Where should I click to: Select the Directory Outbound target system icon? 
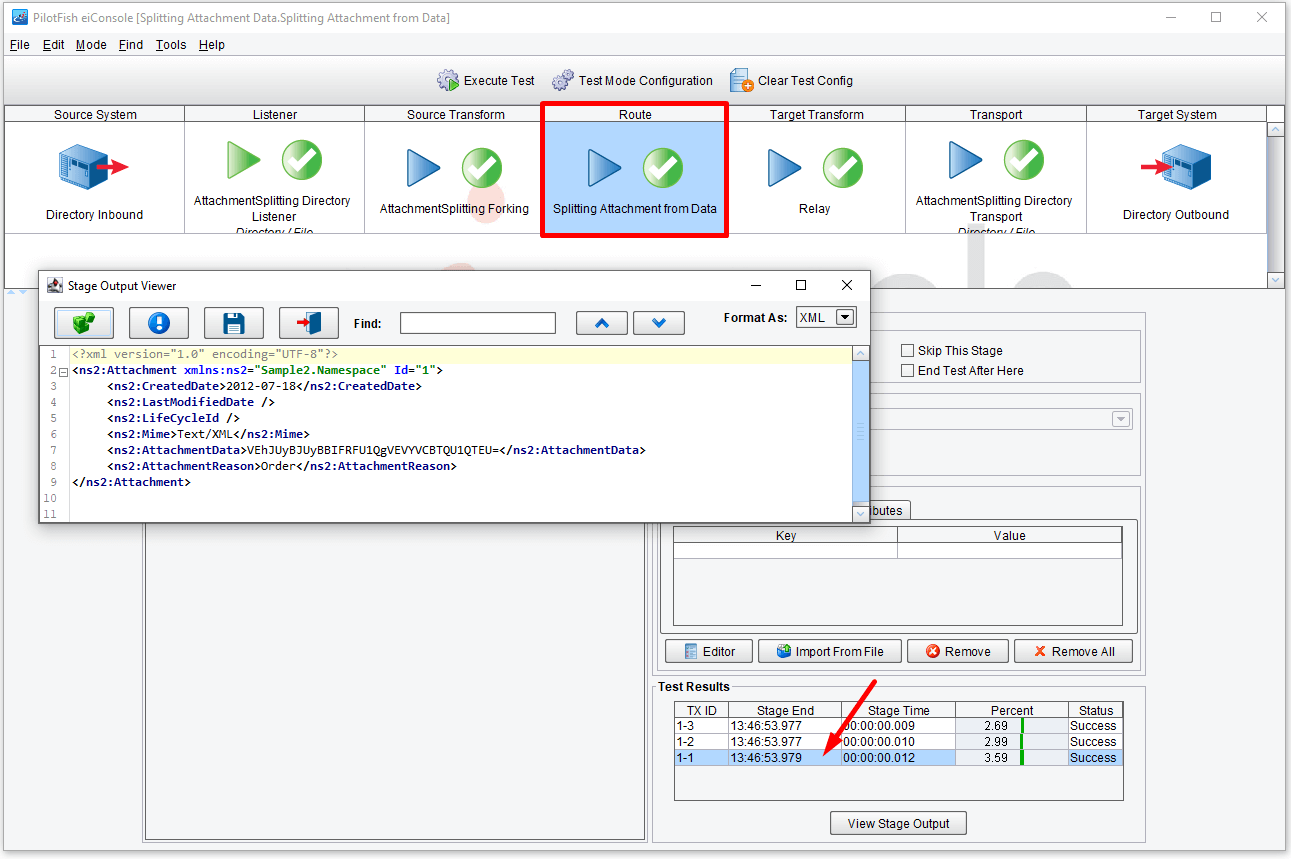point(1176,167)
